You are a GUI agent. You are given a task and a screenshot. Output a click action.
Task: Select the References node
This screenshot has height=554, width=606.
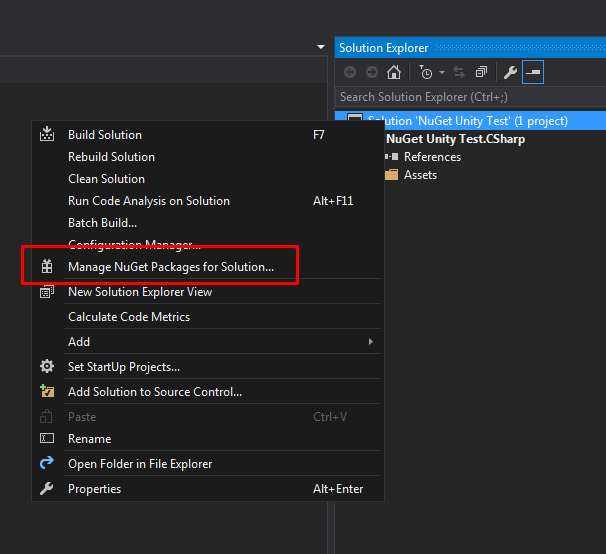tap(432, 157)
